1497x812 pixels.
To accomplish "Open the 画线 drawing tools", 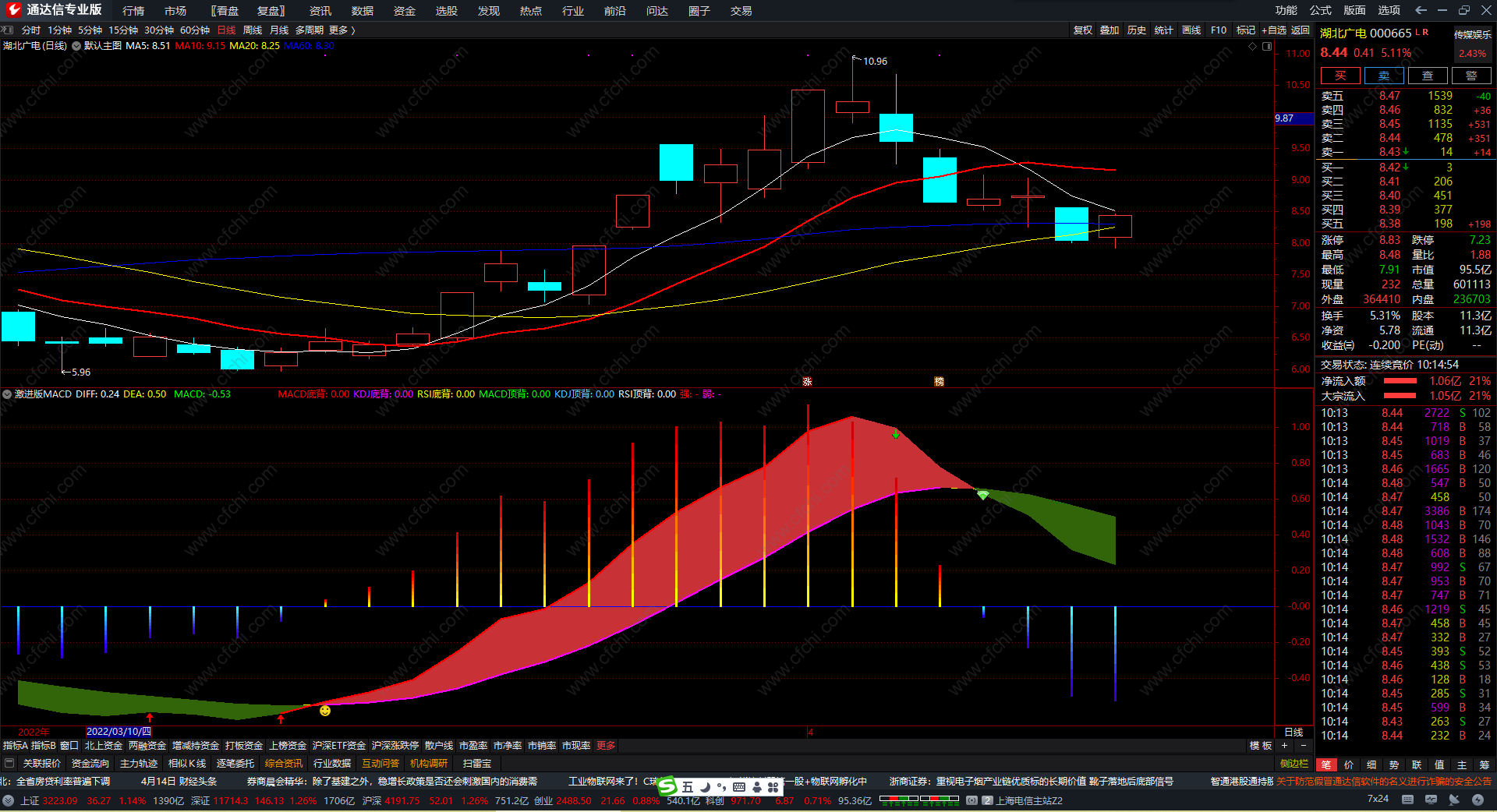I will coord(1191,30).
